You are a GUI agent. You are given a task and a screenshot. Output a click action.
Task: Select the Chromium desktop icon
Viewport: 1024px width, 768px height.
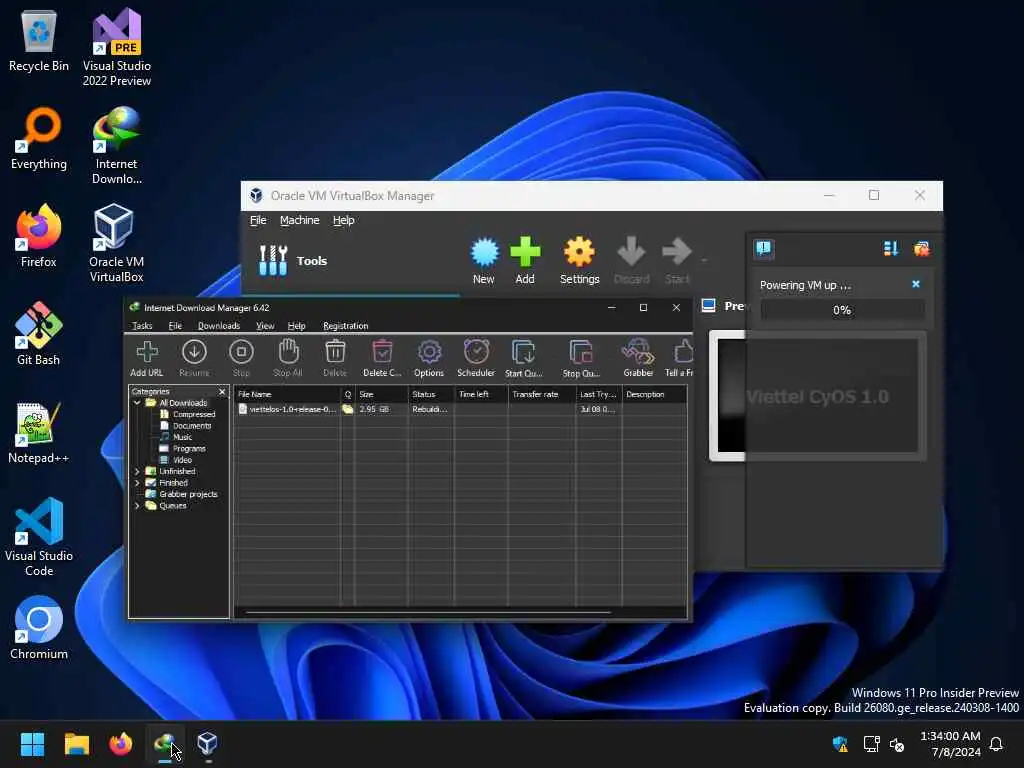pos(39,628)
